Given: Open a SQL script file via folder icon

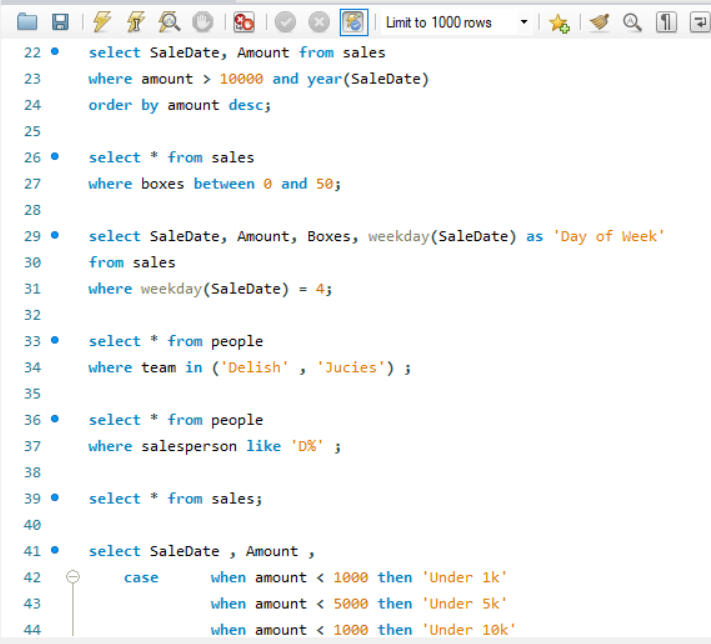Looking at the screenshot, I should tap(27, 22).
